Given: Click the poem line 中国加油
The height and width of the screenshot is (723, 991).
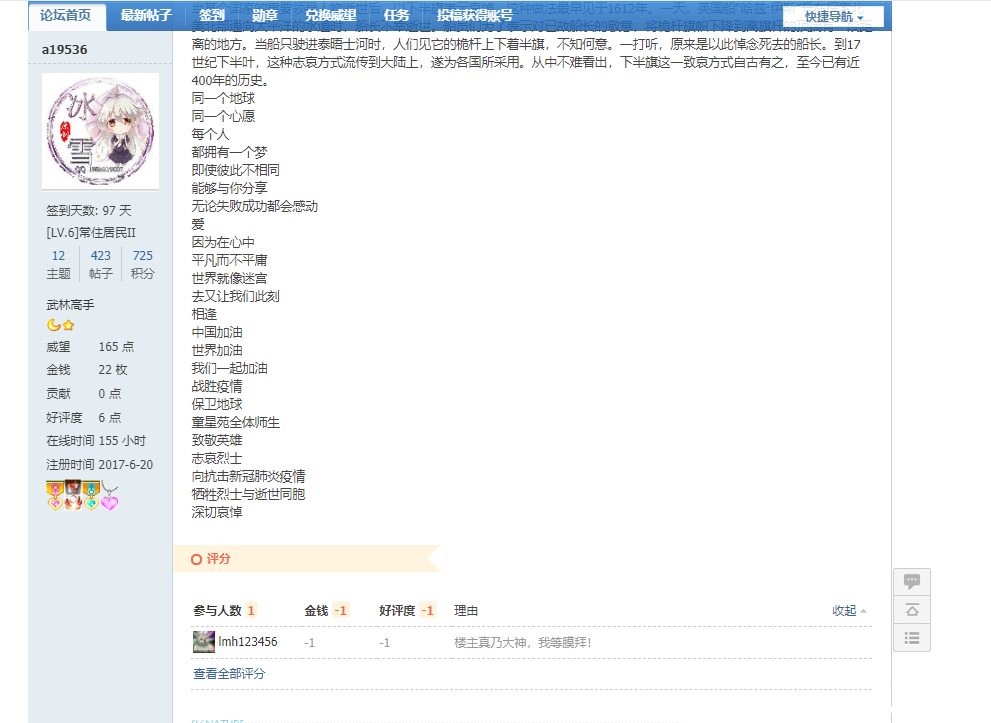Looking at the screenshot, I should [217, 332].
